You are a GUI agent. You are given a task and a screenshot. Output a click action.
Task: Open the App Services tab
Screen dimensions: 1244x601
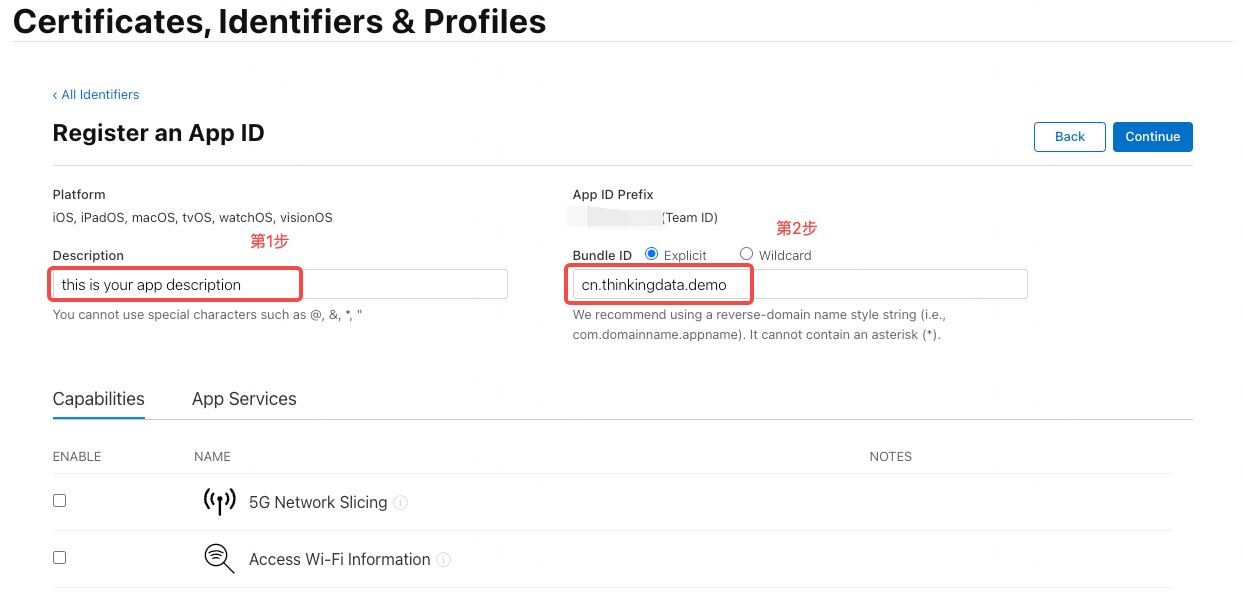tap(244, 399)
